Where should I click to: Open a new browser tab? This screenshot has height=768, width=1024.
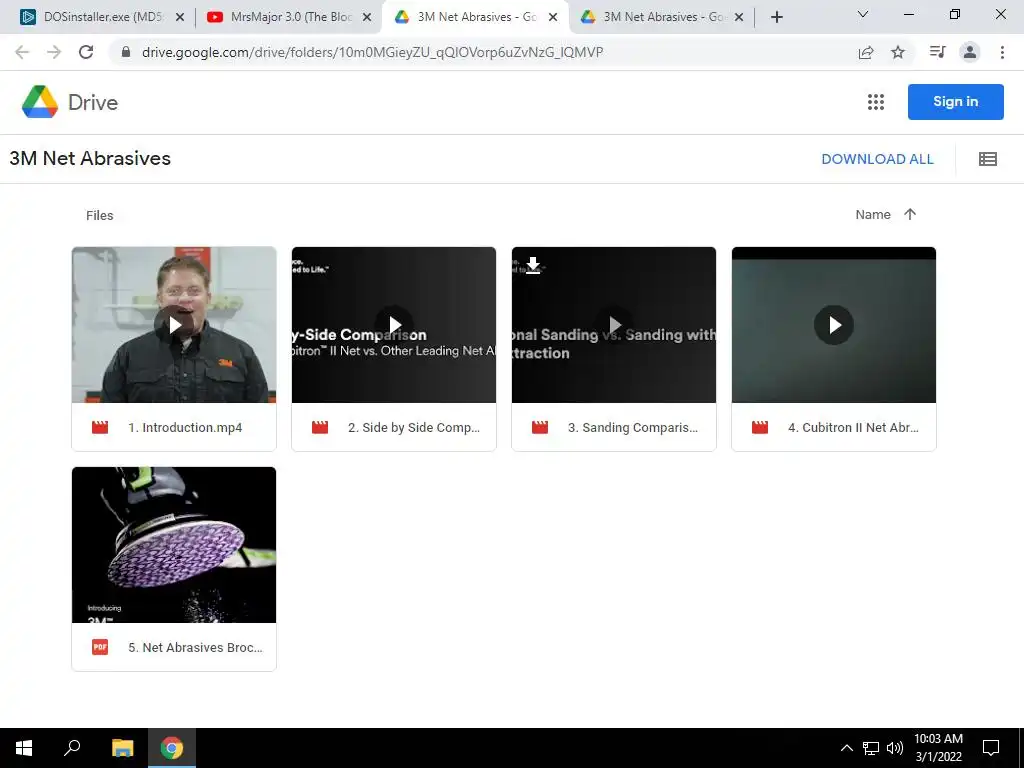click(776, 17)
